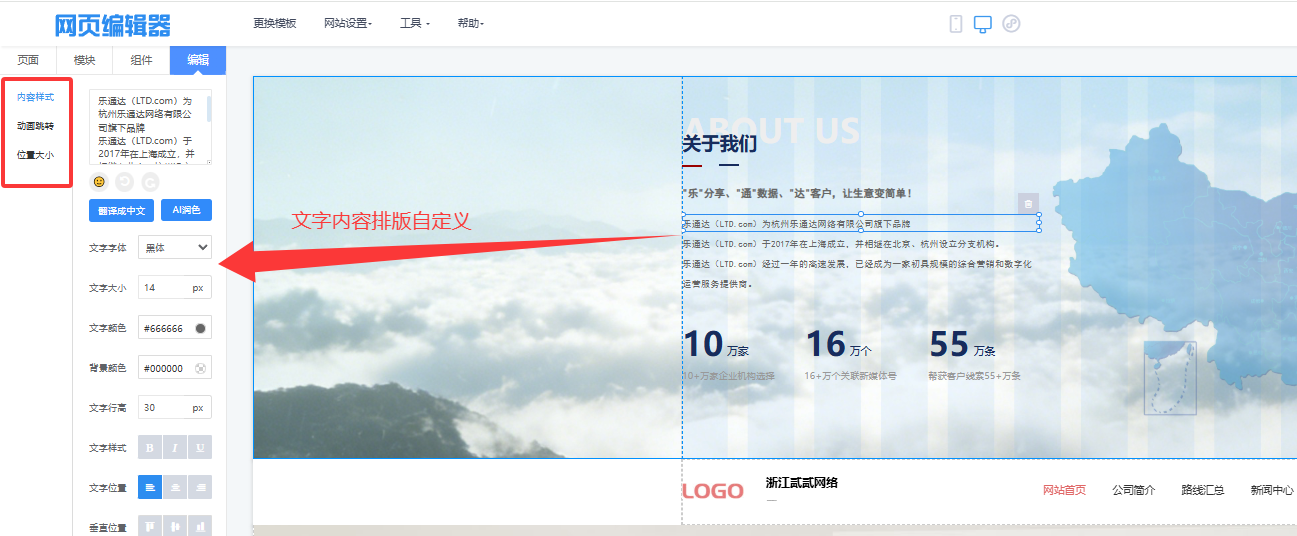The height and width of the screenshot is (536, 1297).
Task: Click the 55 万条 statistic
Action: pos(963,344)
